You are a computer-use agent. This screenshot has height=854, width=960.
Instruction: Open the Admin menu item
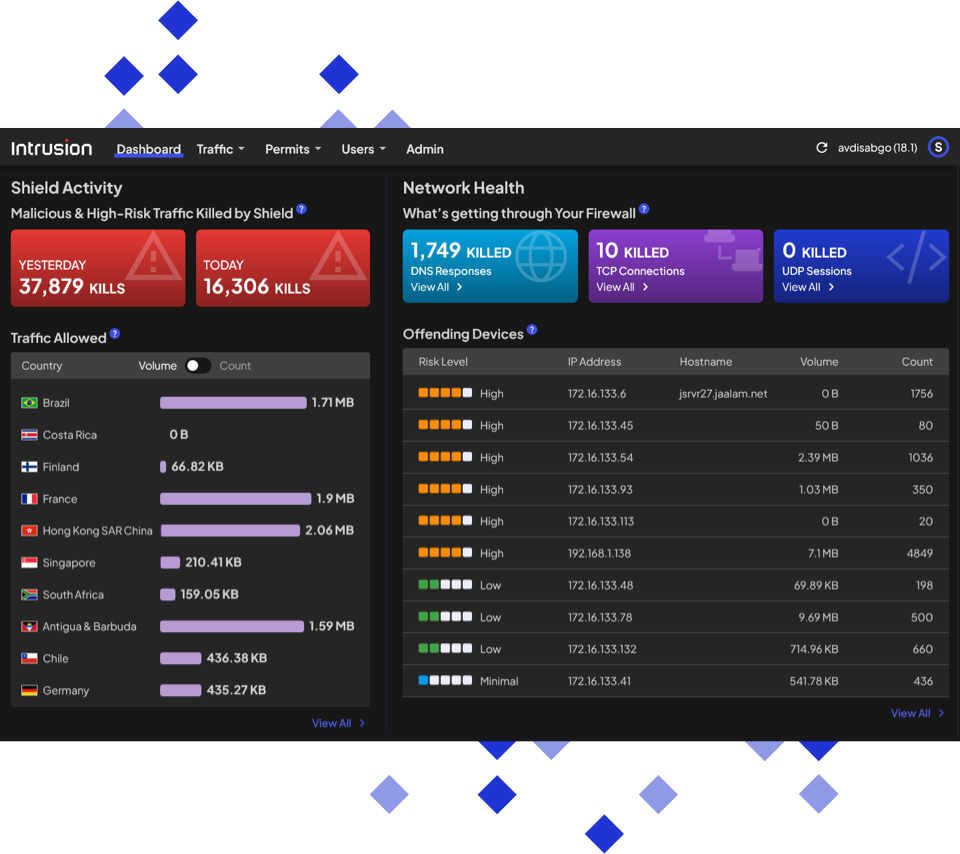pos(425,149)
